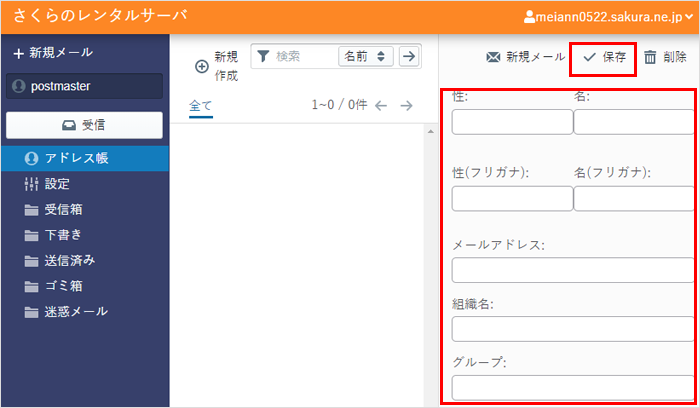Click the メールアドレス input field
700x408 pixels.
tap(572, 271)
